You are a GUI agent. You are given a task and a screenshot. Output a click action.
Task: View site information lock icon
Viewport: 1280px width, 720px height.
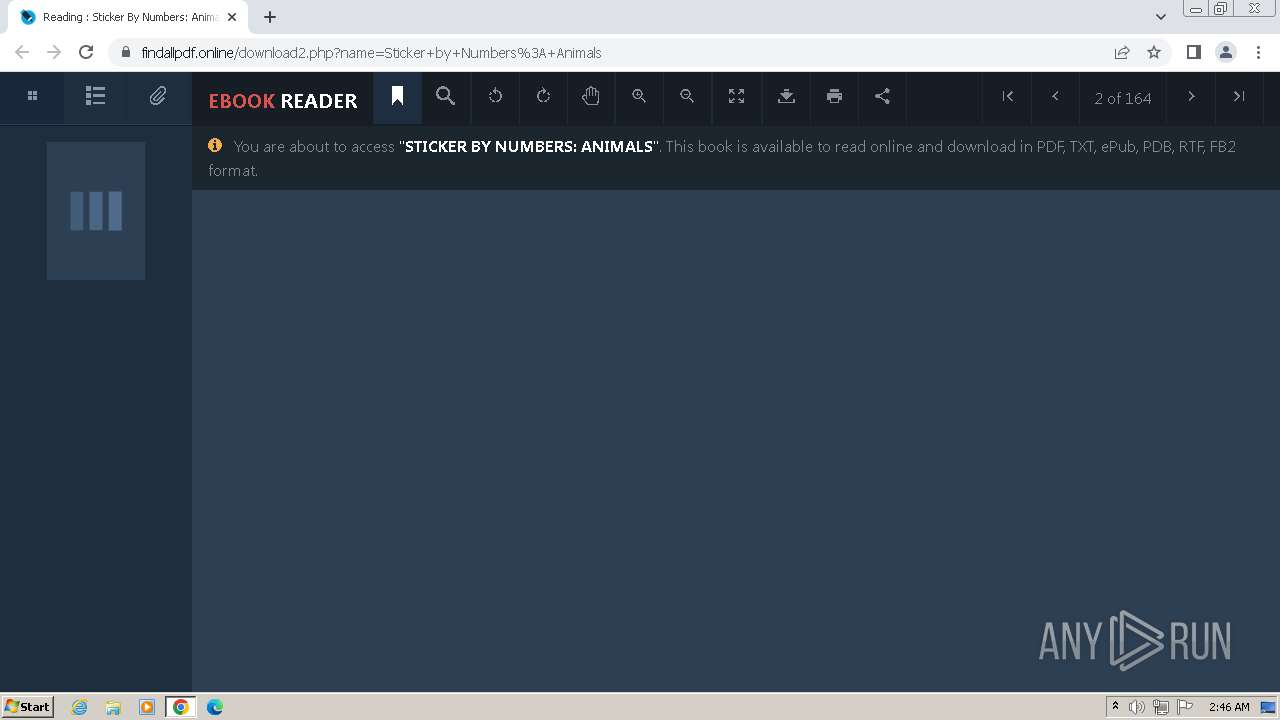point(125,52)
